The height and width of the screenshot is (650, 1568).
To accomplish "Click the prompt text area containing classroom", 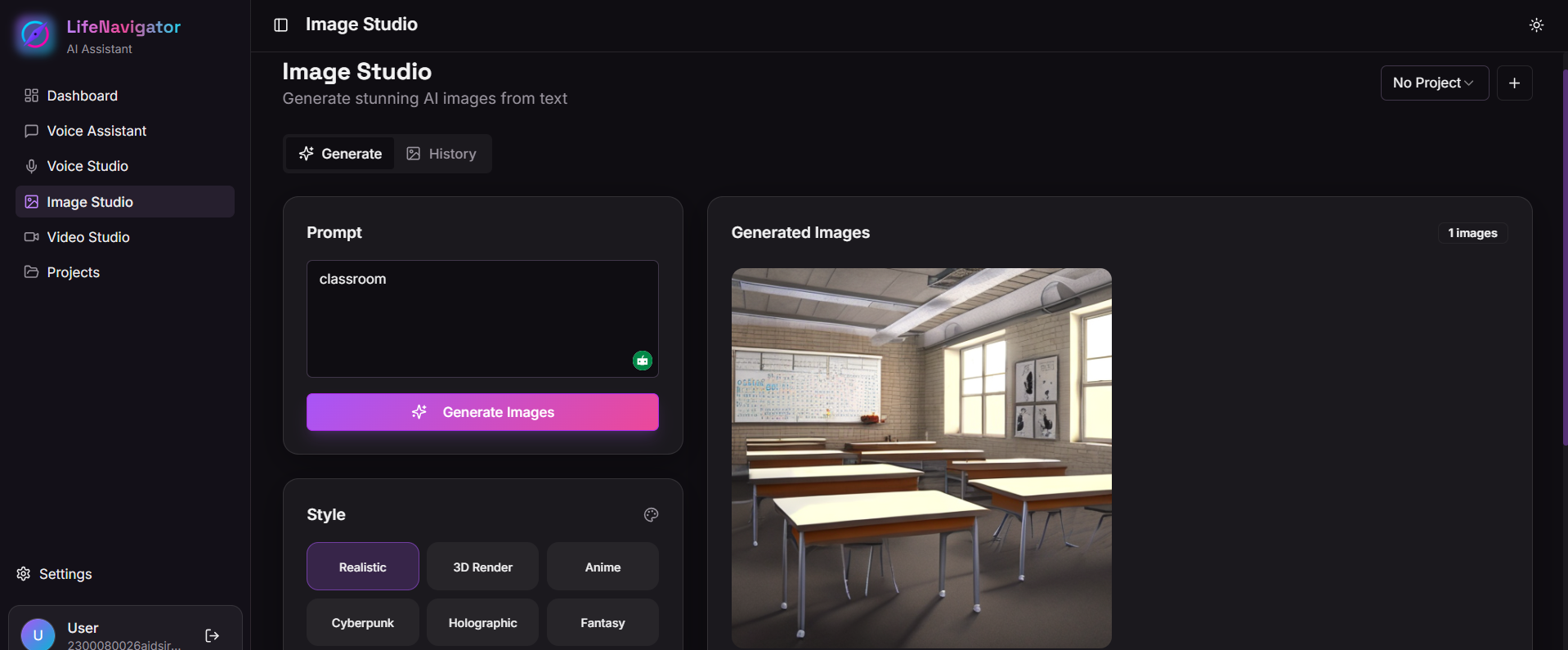I will 482,319.
